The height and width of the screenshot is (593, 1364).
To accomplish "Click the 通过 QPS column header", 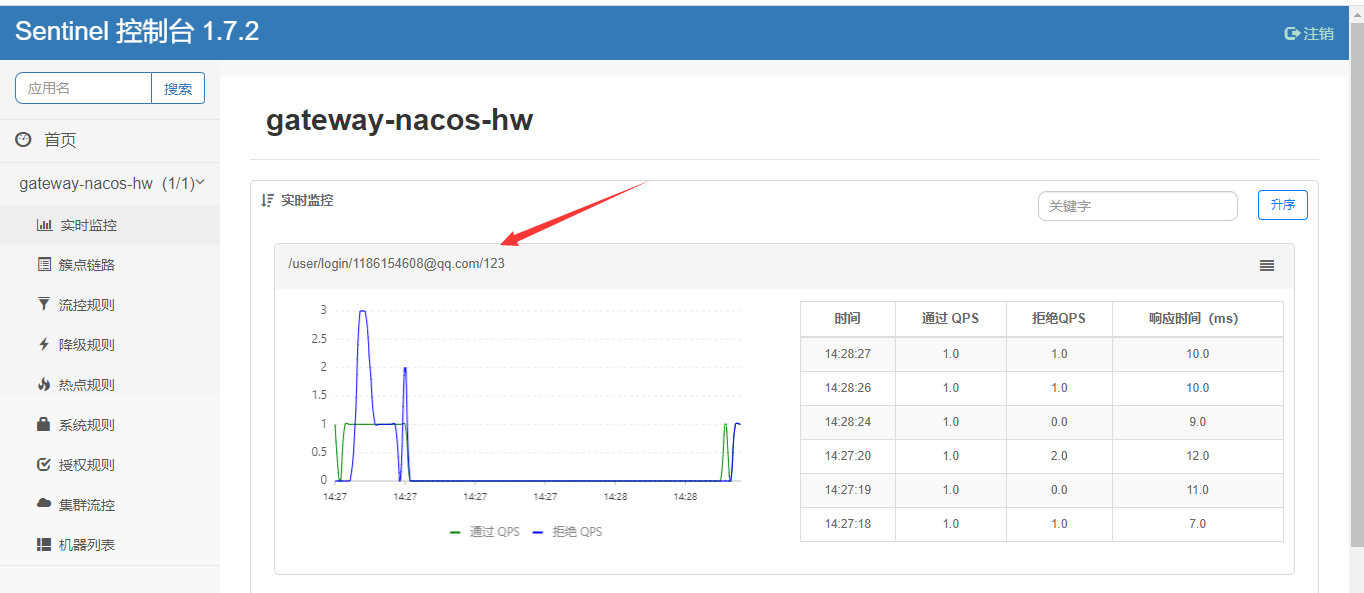I will [951, 319].
